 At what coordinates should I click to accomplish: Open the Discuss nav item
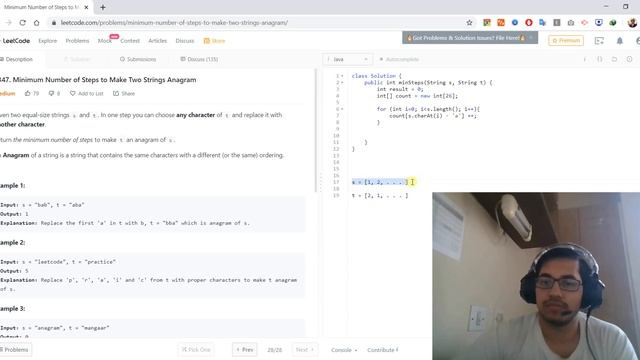pos(185,41)
